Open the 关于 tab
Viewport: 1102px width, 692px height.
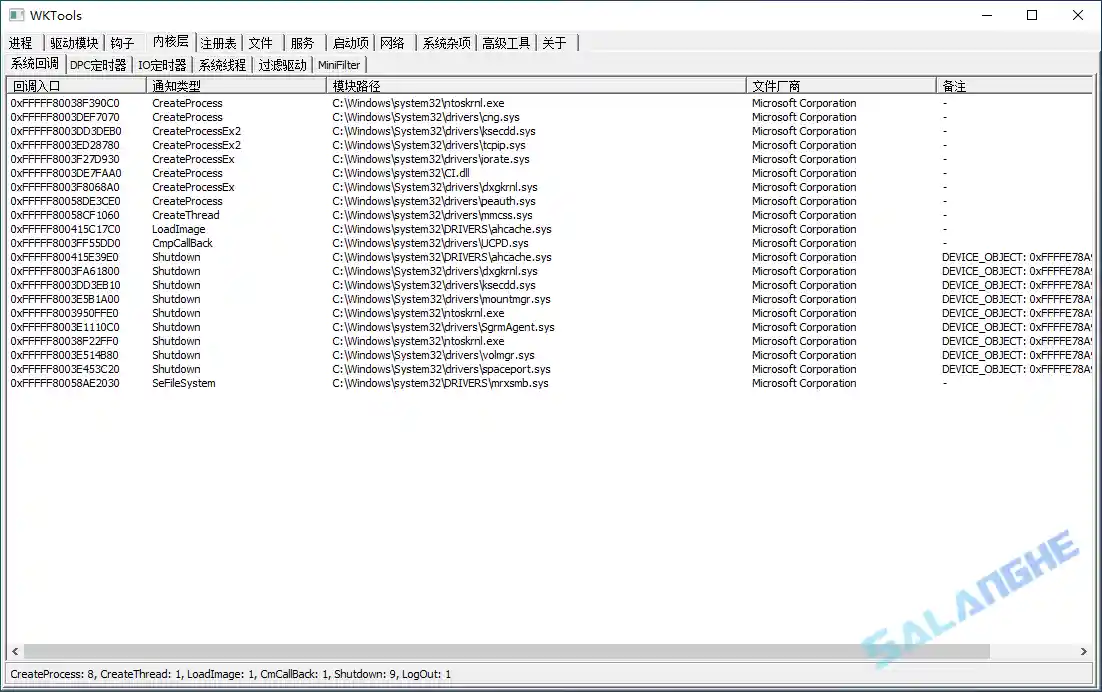pyautogui.click(x=554, y=43)
